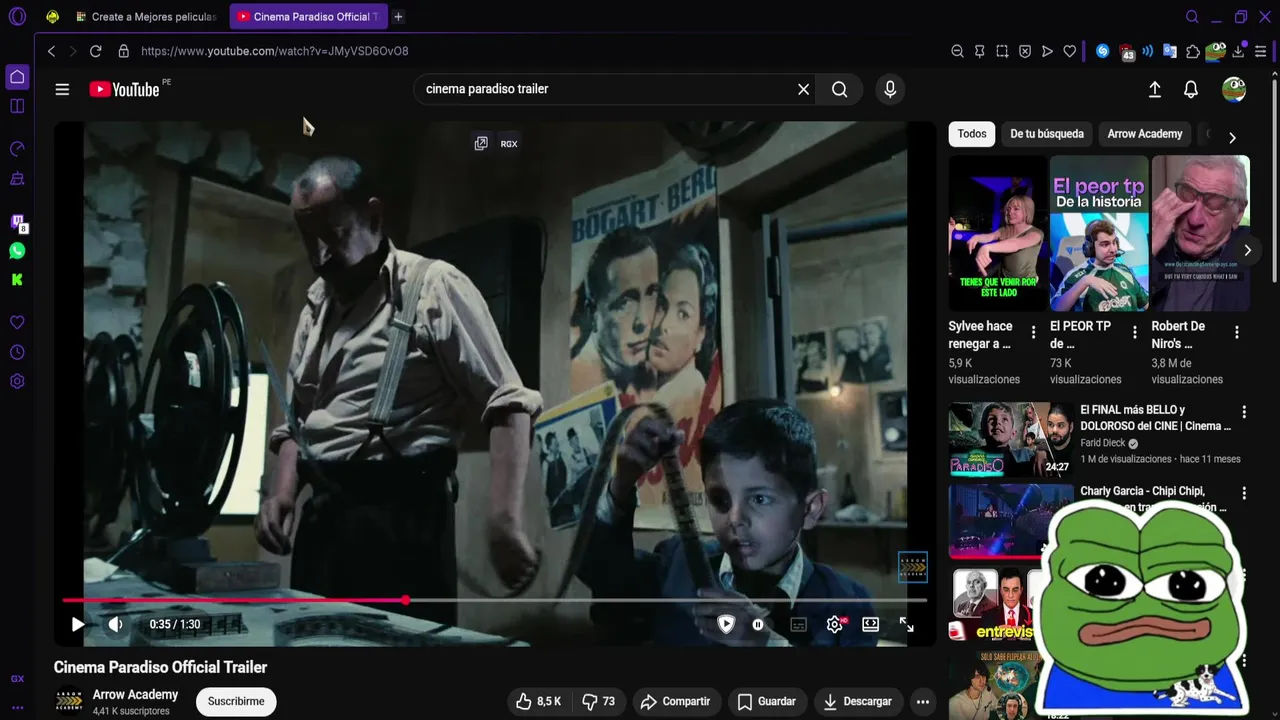This screenshot has width=1280, height=720.
Task: Pin page with toolbar pin icon
Action: coord(979,51)
